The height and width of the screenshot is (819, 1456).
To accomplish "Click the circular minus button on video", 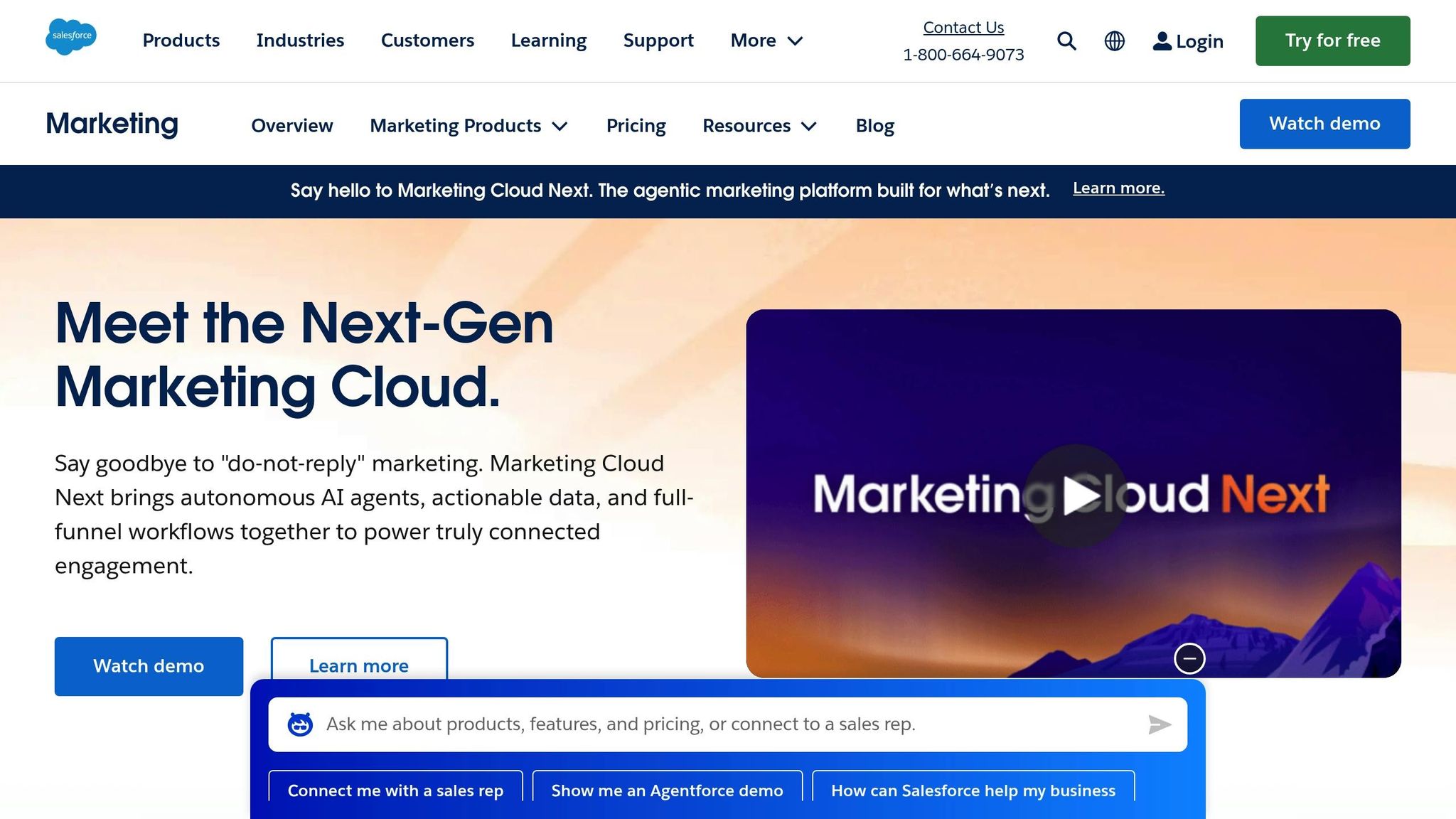I will click(x=1189, y=658).
